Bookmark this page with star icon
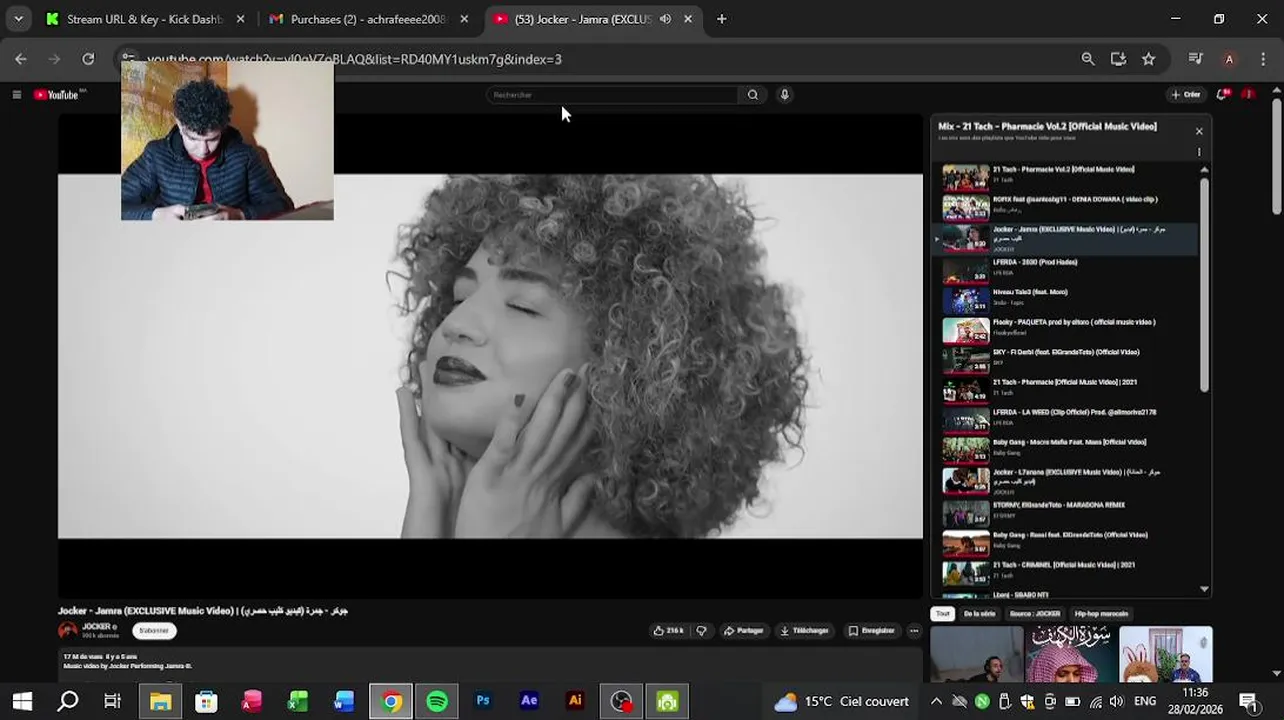This screenshot has width=1284, height=720. pyautogui.click(x=1149, y=59)
